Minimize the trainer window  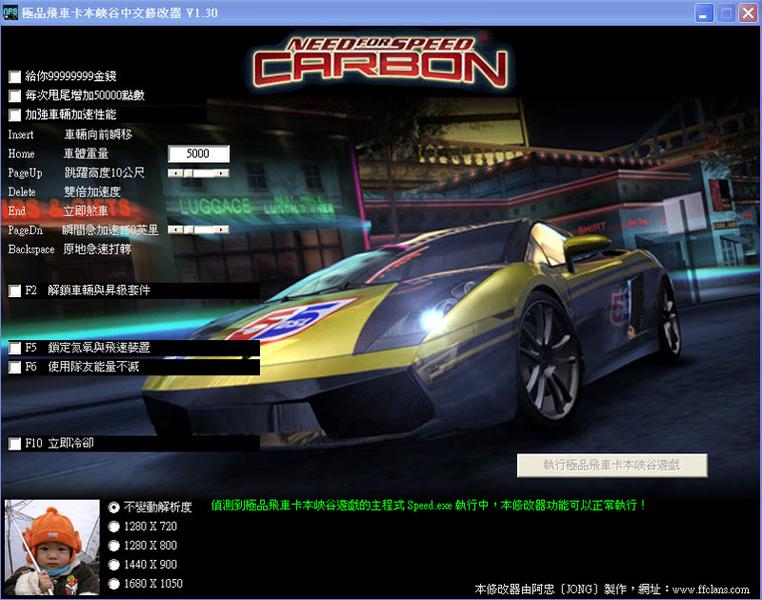[703, 13]
